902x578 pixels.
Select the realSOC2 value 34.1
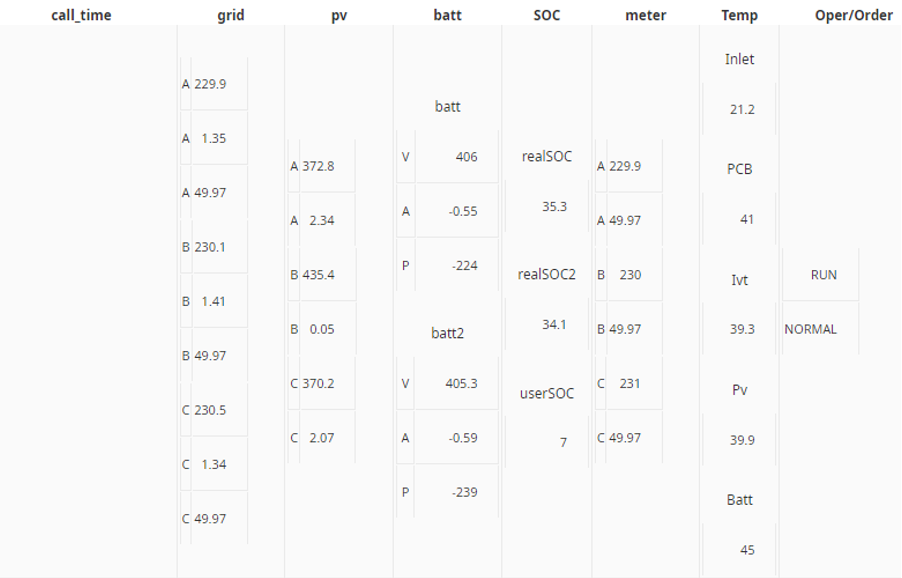(555, 324)
